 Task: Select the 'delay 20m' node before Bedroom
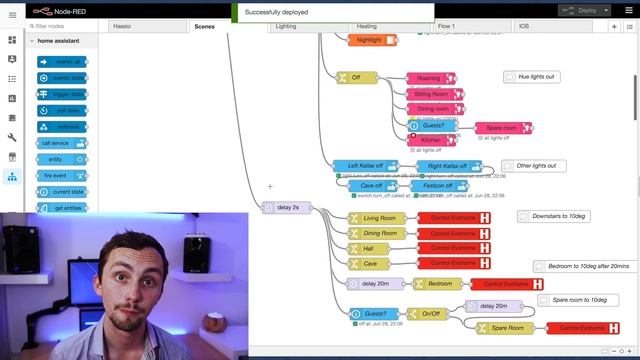pyautogui.click(x=375, y=284)
